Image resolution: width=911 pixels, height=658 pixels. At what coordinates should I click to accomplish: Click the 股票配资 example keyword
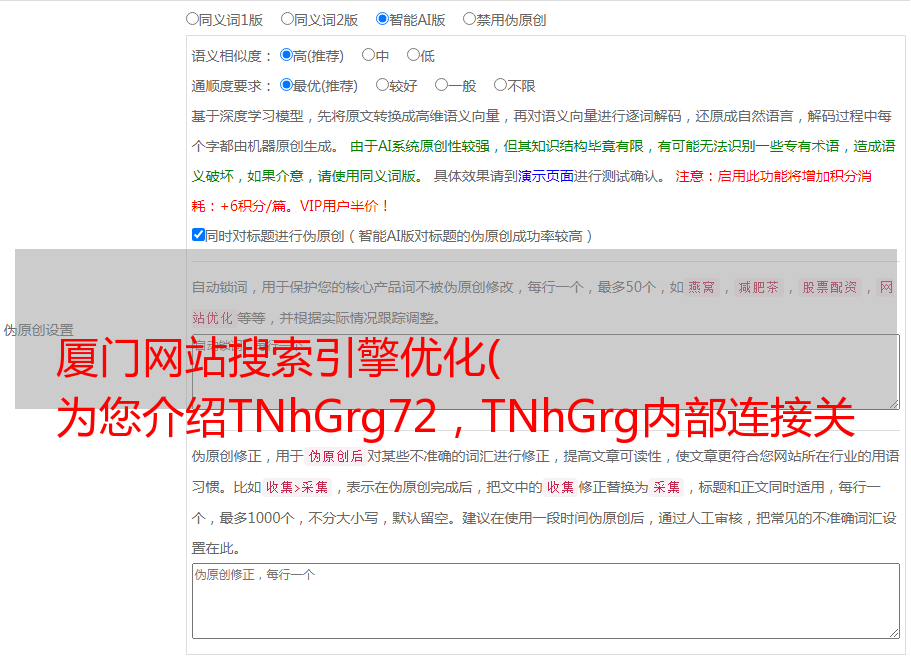click(x=830, y=287)
